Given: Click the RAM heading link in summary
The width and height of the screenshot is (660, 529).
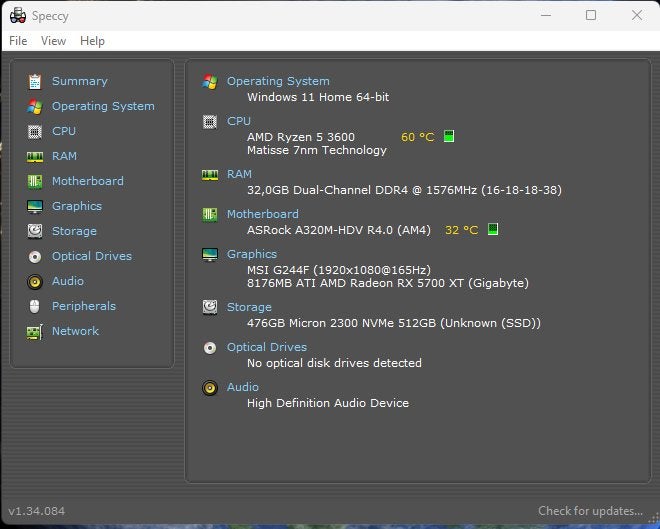Looking at the screenshot, I should click(239, 174).
